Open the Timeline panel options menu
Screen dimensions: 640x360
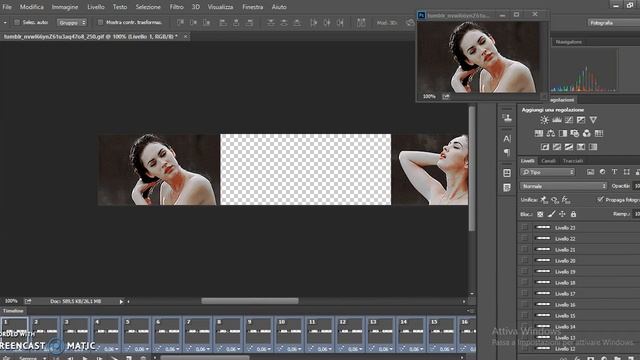point(471,311)
